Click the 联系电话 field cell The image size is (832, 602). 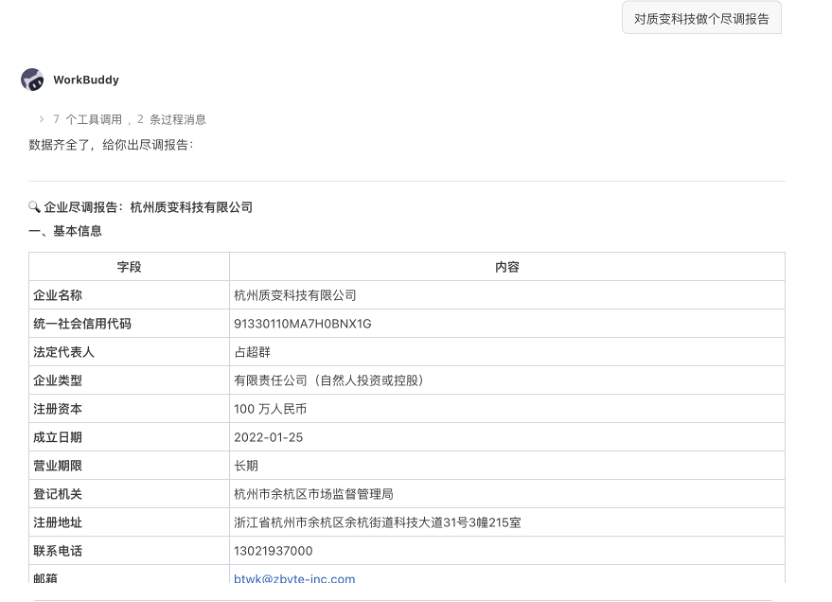click(129, 551)
